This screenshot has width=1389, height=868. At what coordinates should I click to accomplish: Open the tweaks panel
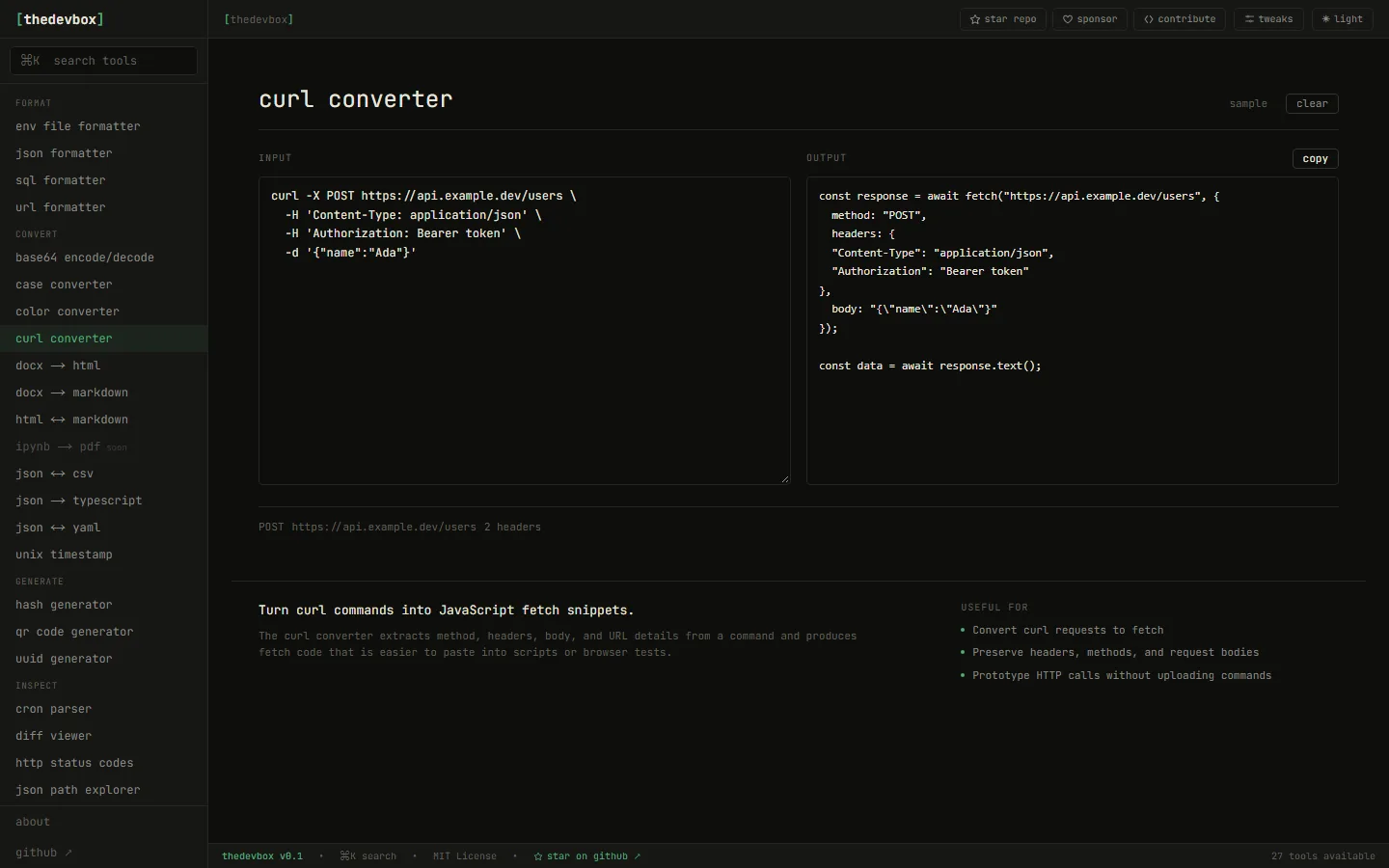click(1269, 19)
